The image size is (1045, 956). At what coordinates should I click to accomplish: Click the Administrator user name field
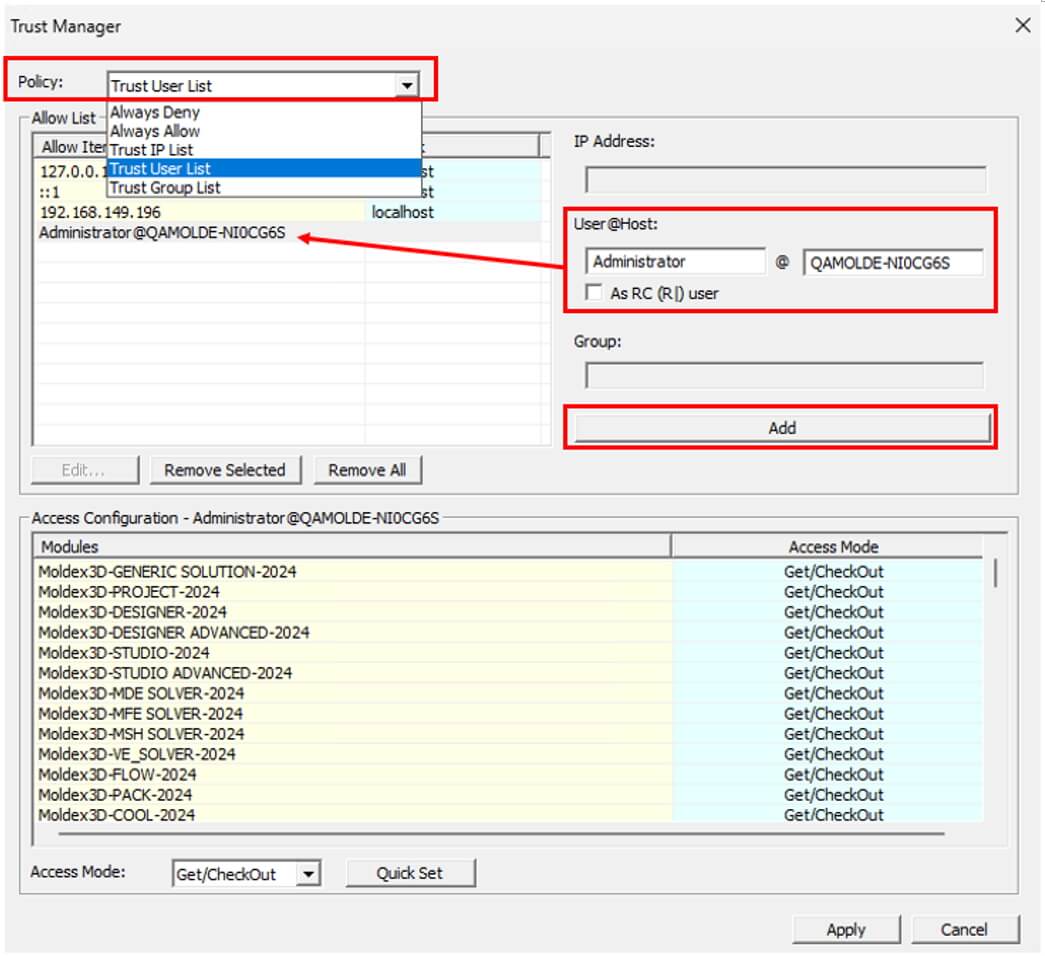(x=675, y=261)
